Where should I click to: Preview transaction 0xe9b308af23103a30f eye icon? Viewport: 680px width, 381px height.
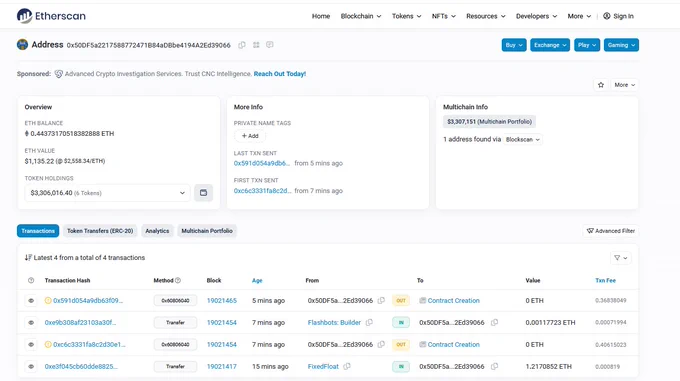point(31,322)
